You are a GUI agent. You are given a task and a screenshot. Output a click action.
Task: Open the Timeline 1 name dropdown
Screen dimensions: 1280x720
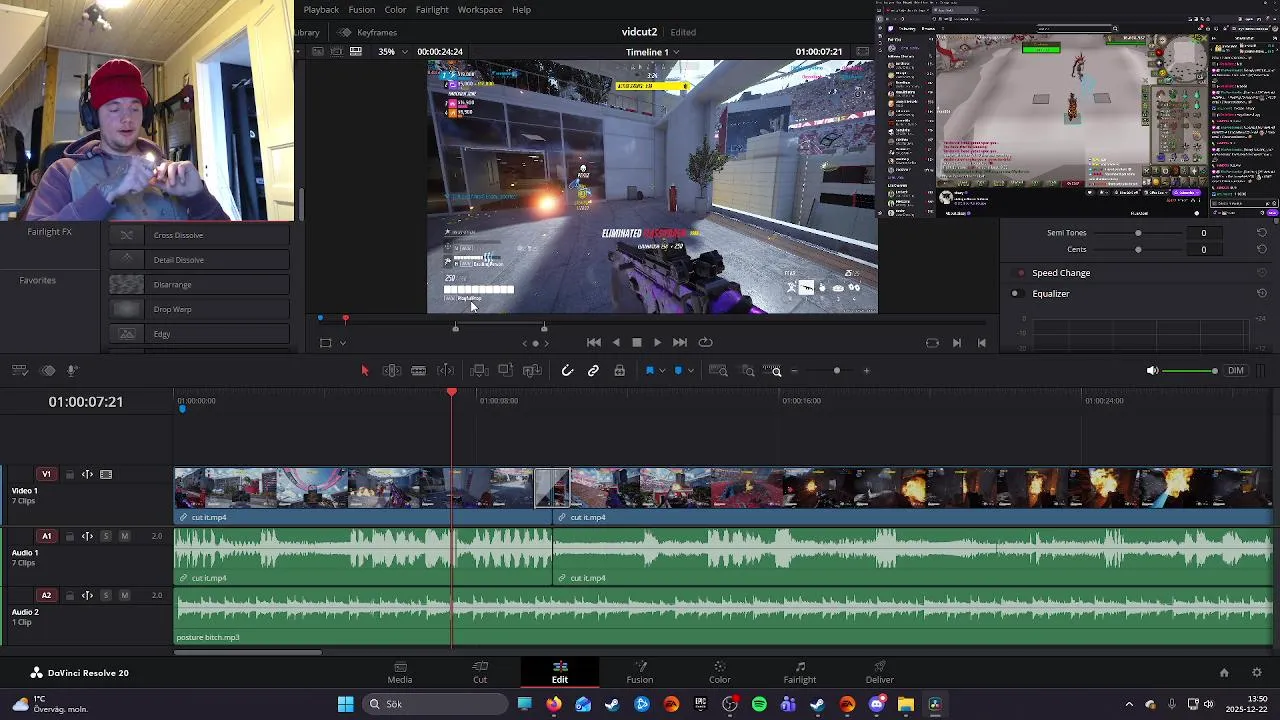(x=653, y=52)
